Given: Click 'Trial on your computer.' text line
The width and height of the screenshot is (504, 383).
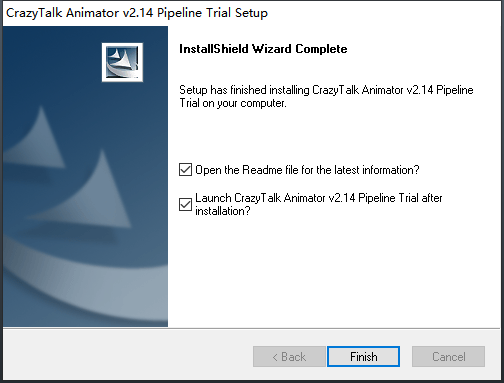Looking at the screenshot, I should pos(233,103).
